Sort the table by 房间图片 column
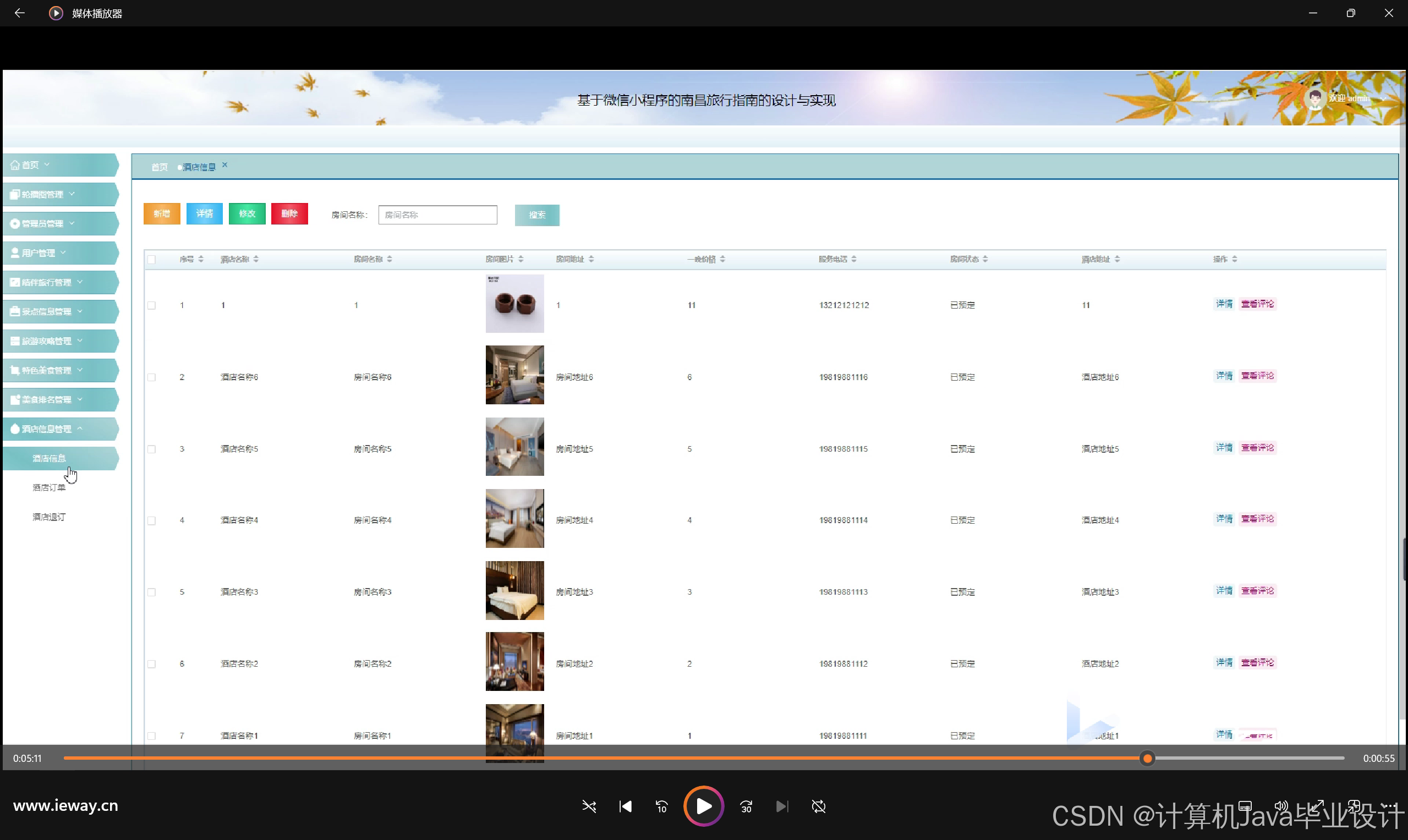1408x840 pixels. (521, 259)
